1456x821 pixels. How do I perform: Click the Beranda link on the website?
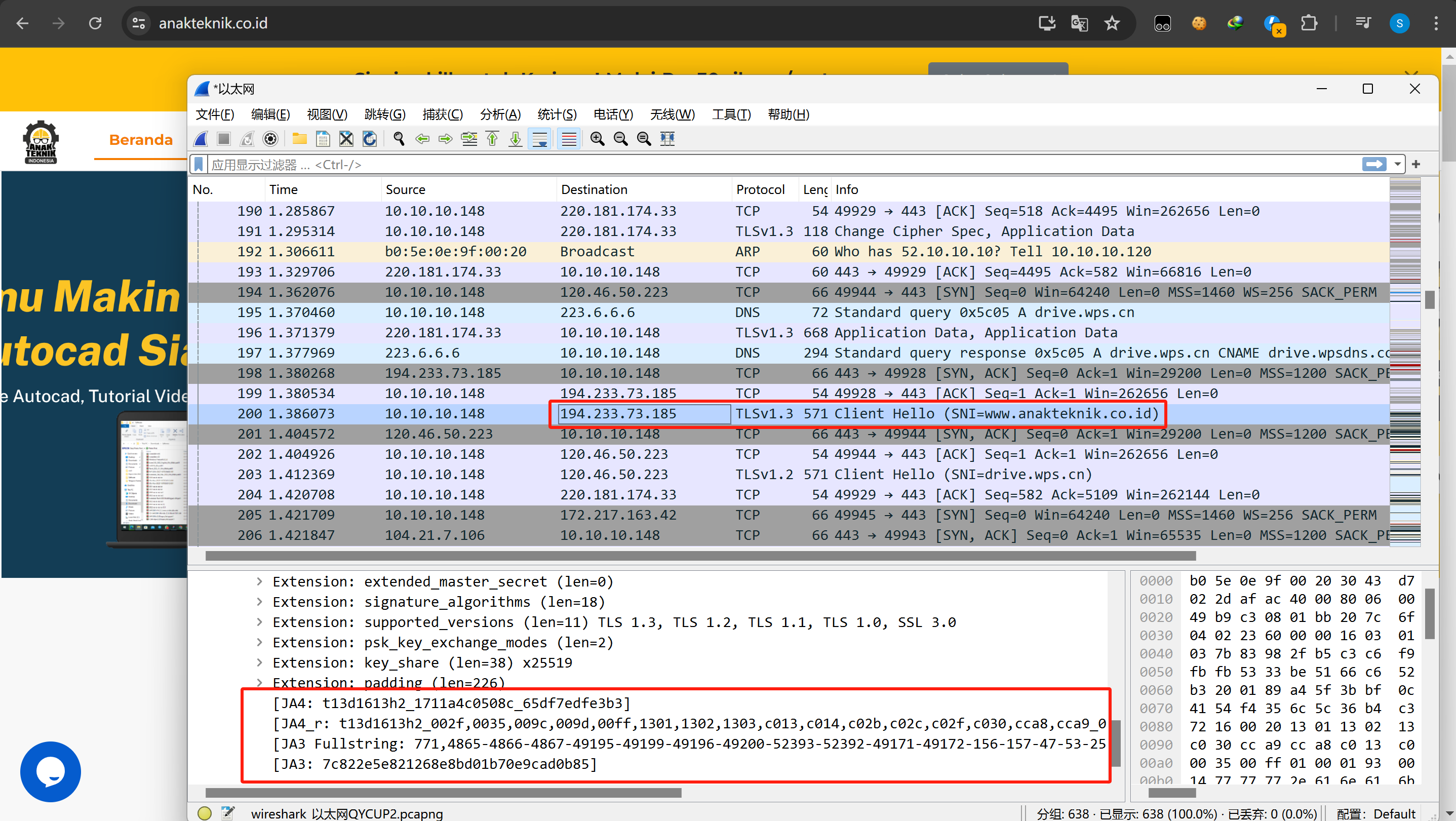coord(141,140)
